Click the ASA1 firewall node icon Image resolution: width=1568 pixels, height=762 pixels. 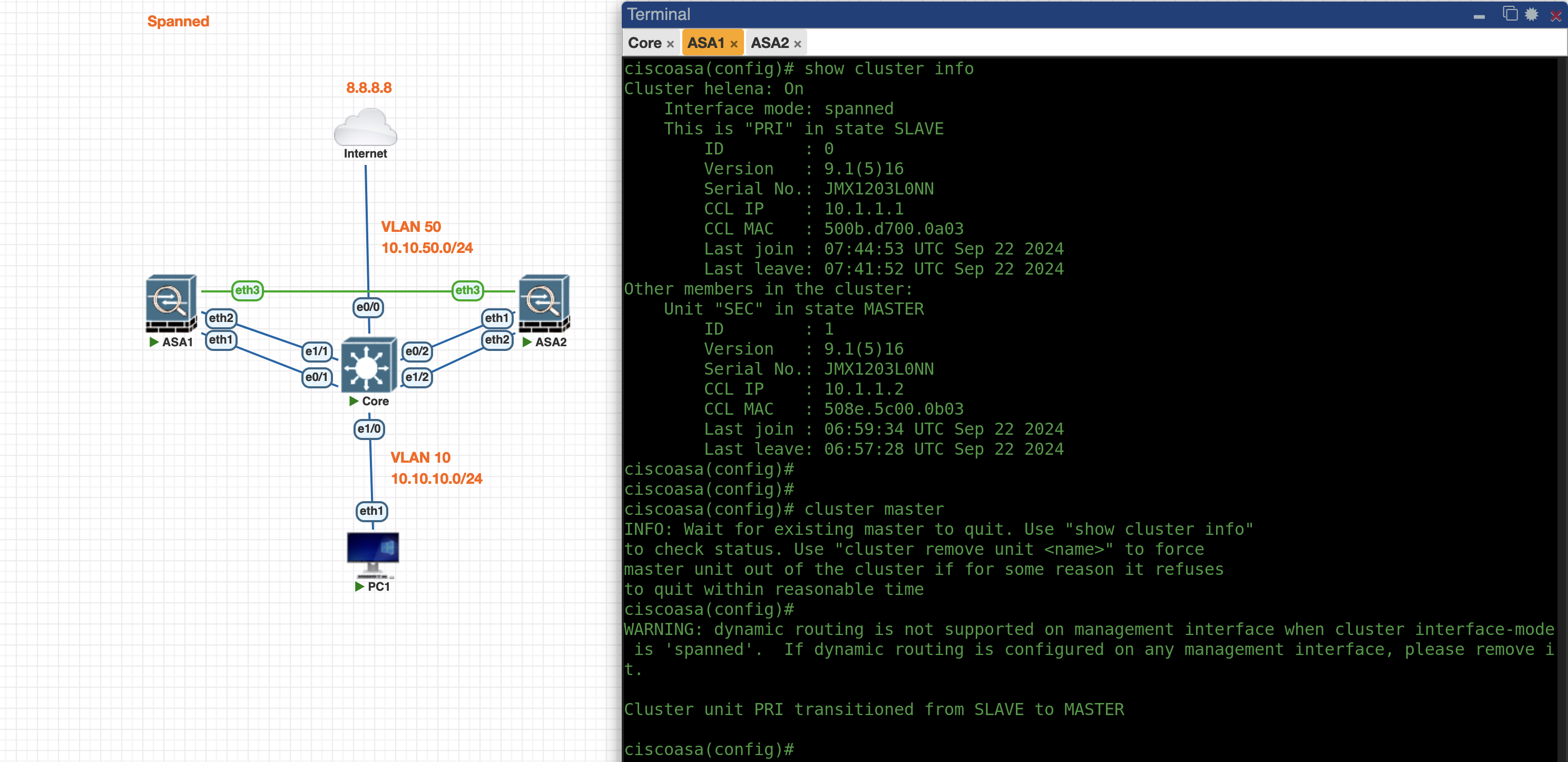[171, 303]
